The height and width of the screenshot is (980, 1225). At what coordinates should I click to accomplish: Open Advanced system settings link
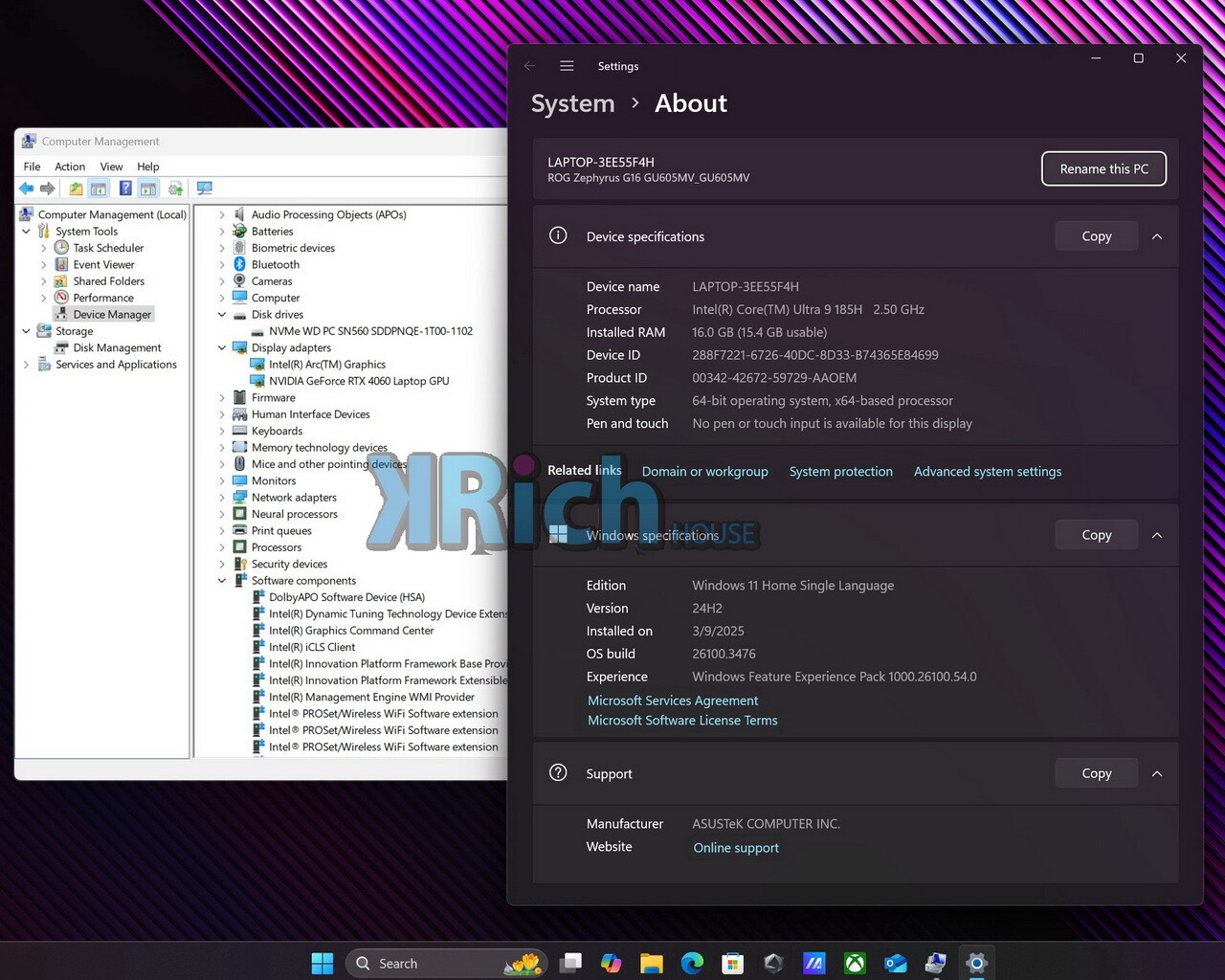[987, 471]
